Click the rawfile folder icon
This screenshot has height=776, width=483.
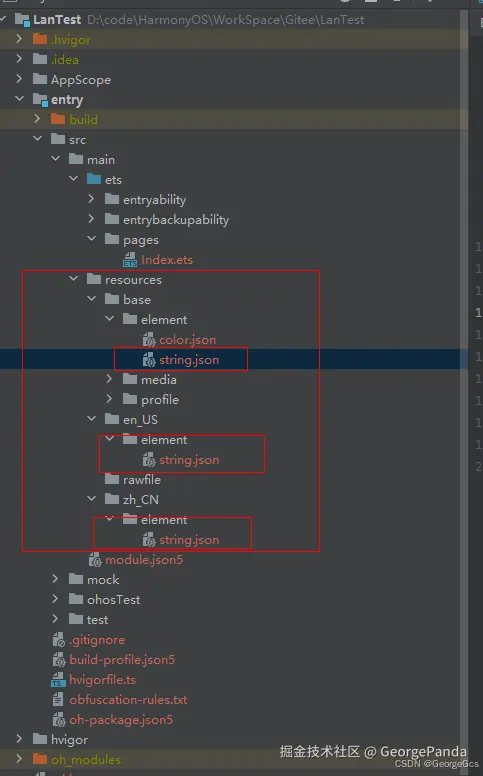coord(112,479)
